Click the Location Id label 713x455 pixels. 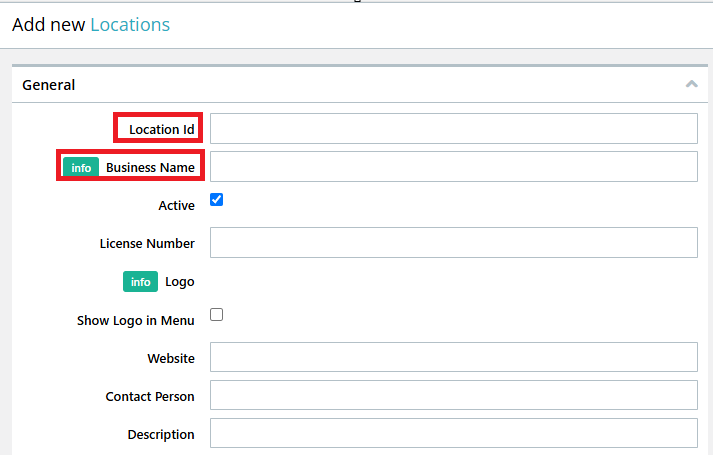162,130
